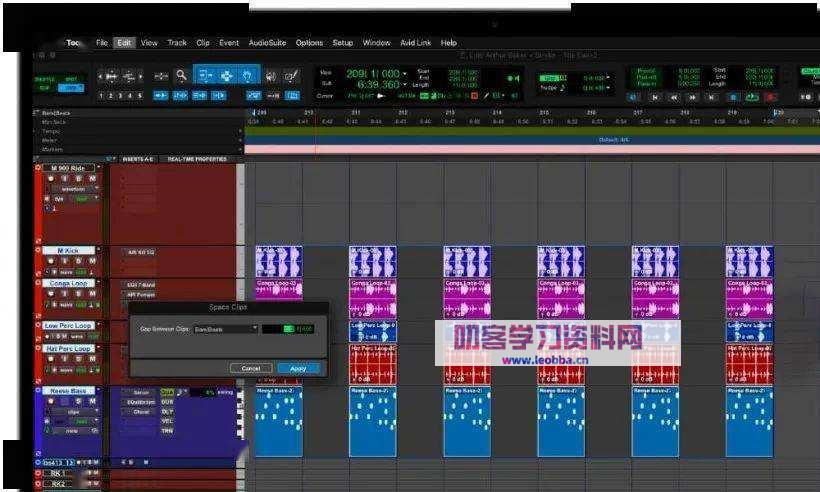Mute the Conga Loop track
Viewport: 820px width, 492px height.
(x=92, y=293)
